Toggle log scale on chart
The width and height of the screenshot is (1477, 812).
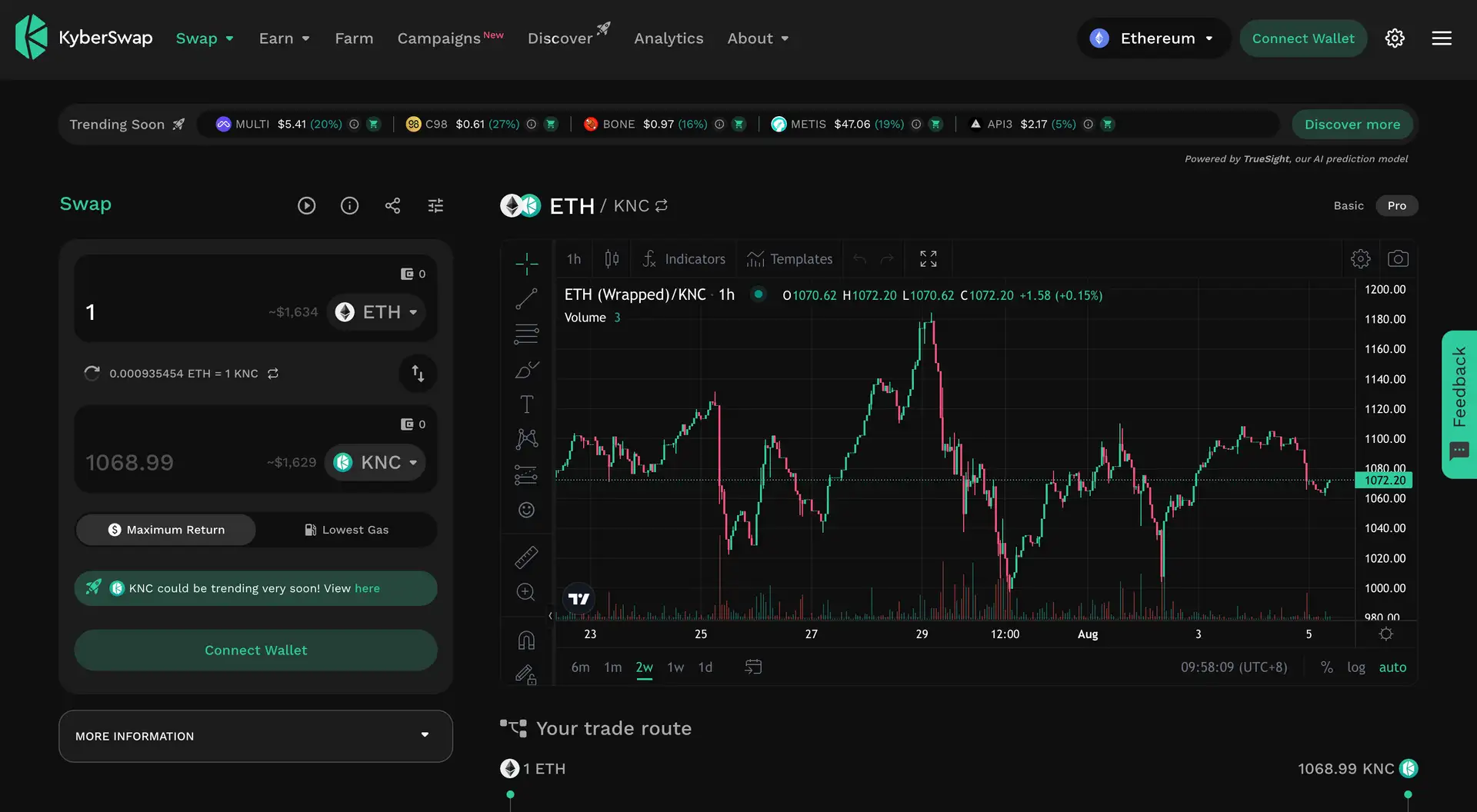coord(1355,667)
